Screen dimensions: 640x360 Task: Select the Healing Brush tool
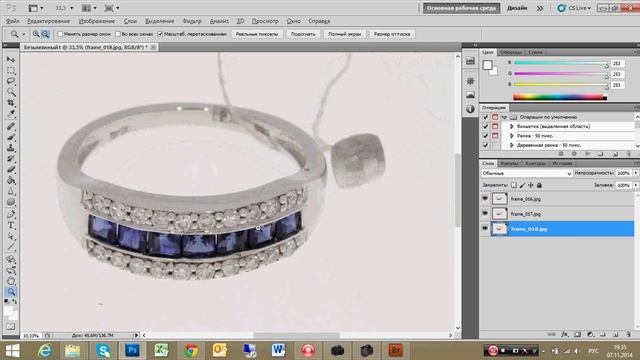pos(11,126)
